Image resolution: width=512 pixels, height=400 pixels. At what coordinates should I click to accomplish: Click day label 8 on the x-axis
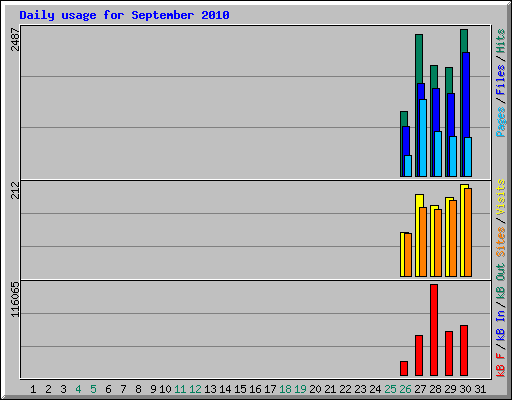[x=138, y=389]
